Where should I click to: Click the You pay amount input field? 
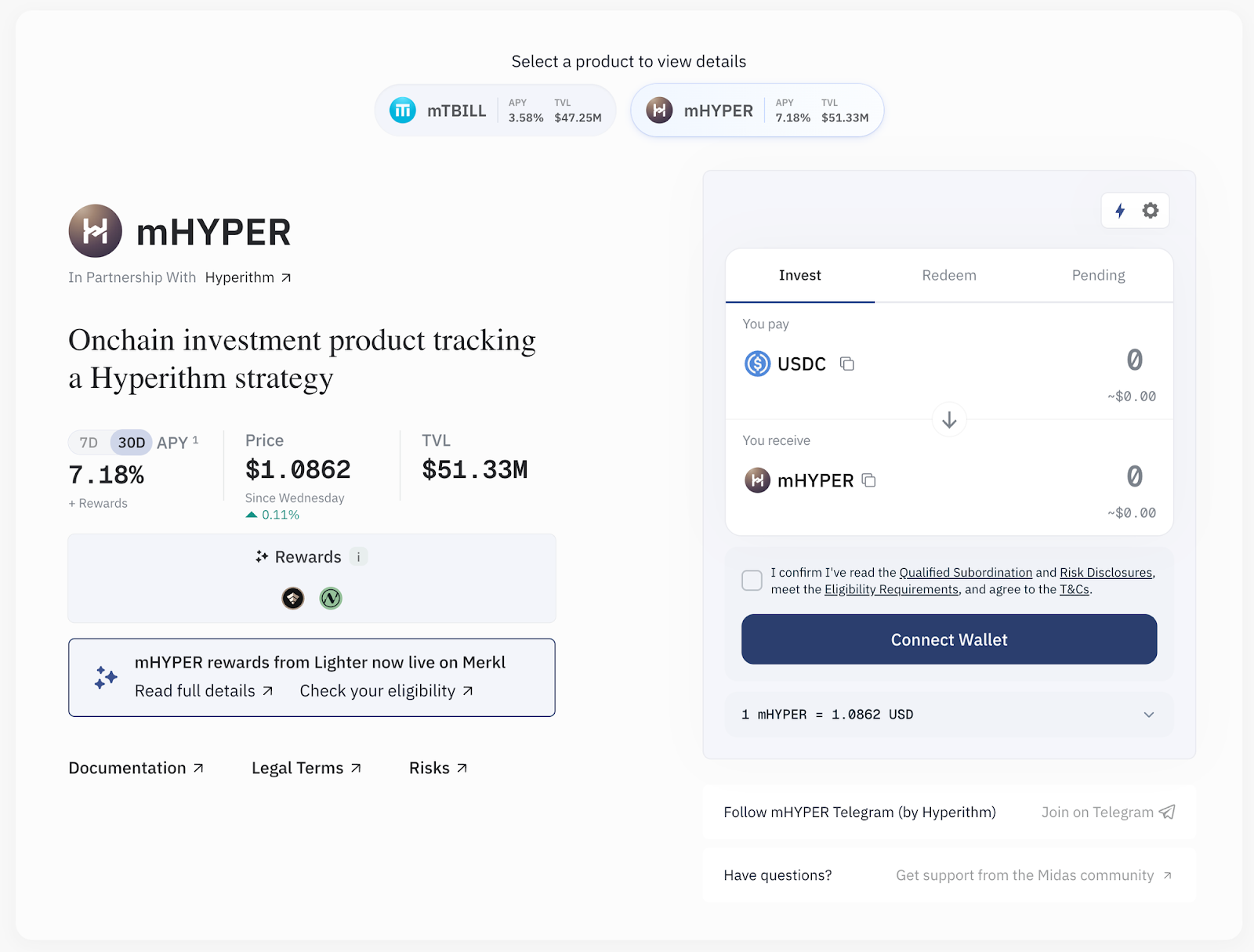[1134, 360]
